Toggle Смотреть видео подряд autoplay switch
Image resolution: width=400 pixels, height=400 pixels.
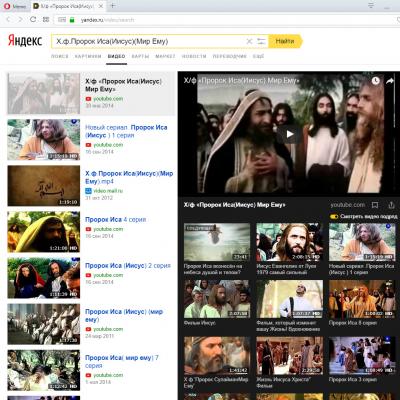coord(334,216)
